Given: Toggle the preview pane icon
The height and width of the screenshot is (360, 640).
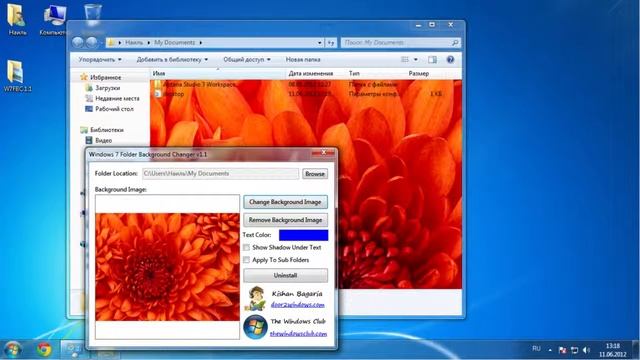Looking at the screenshot, I should click(432, 60).
